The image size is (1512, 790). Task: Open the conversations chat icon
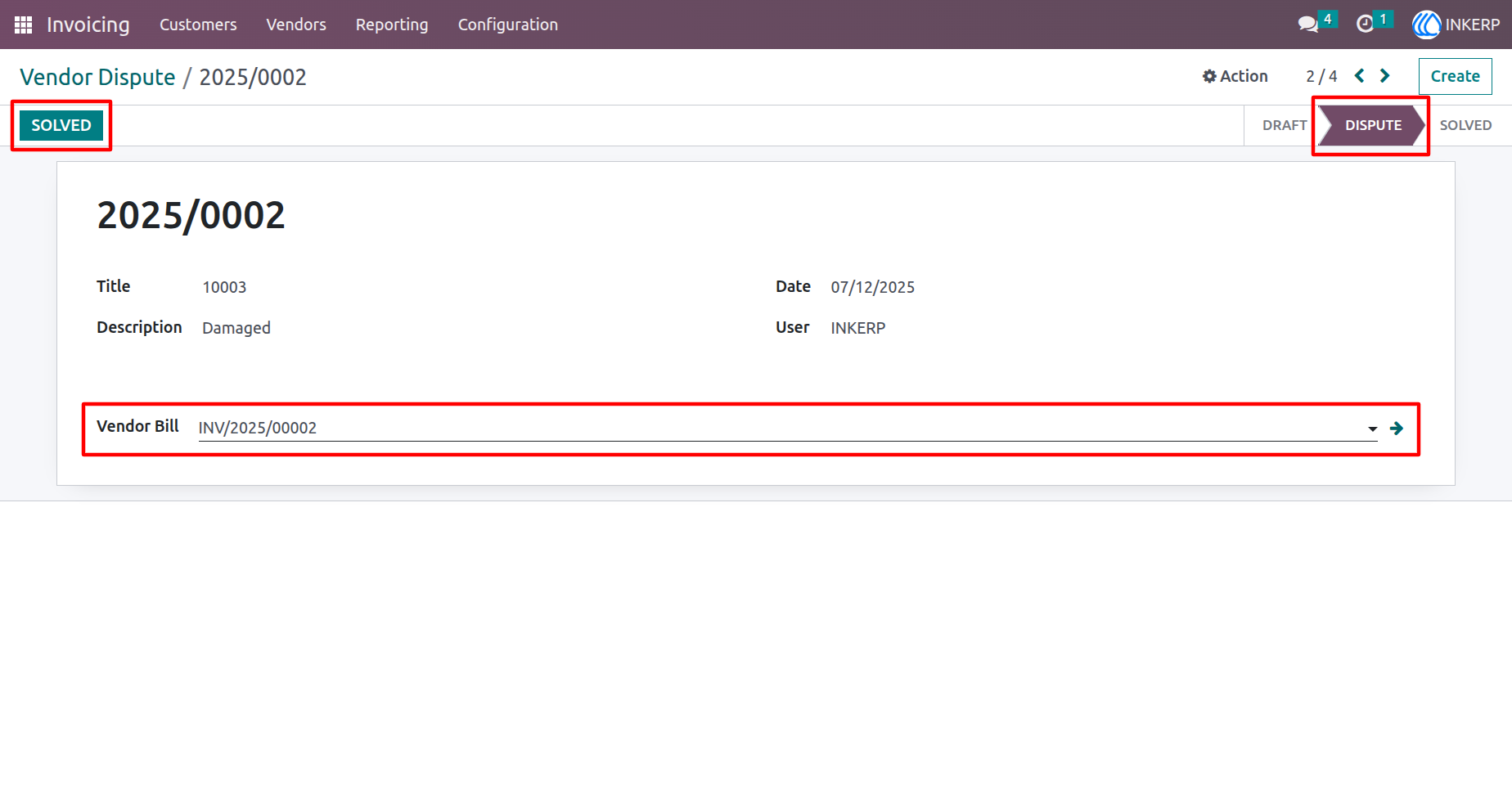pyautogui.click(x=1308, y=25)
